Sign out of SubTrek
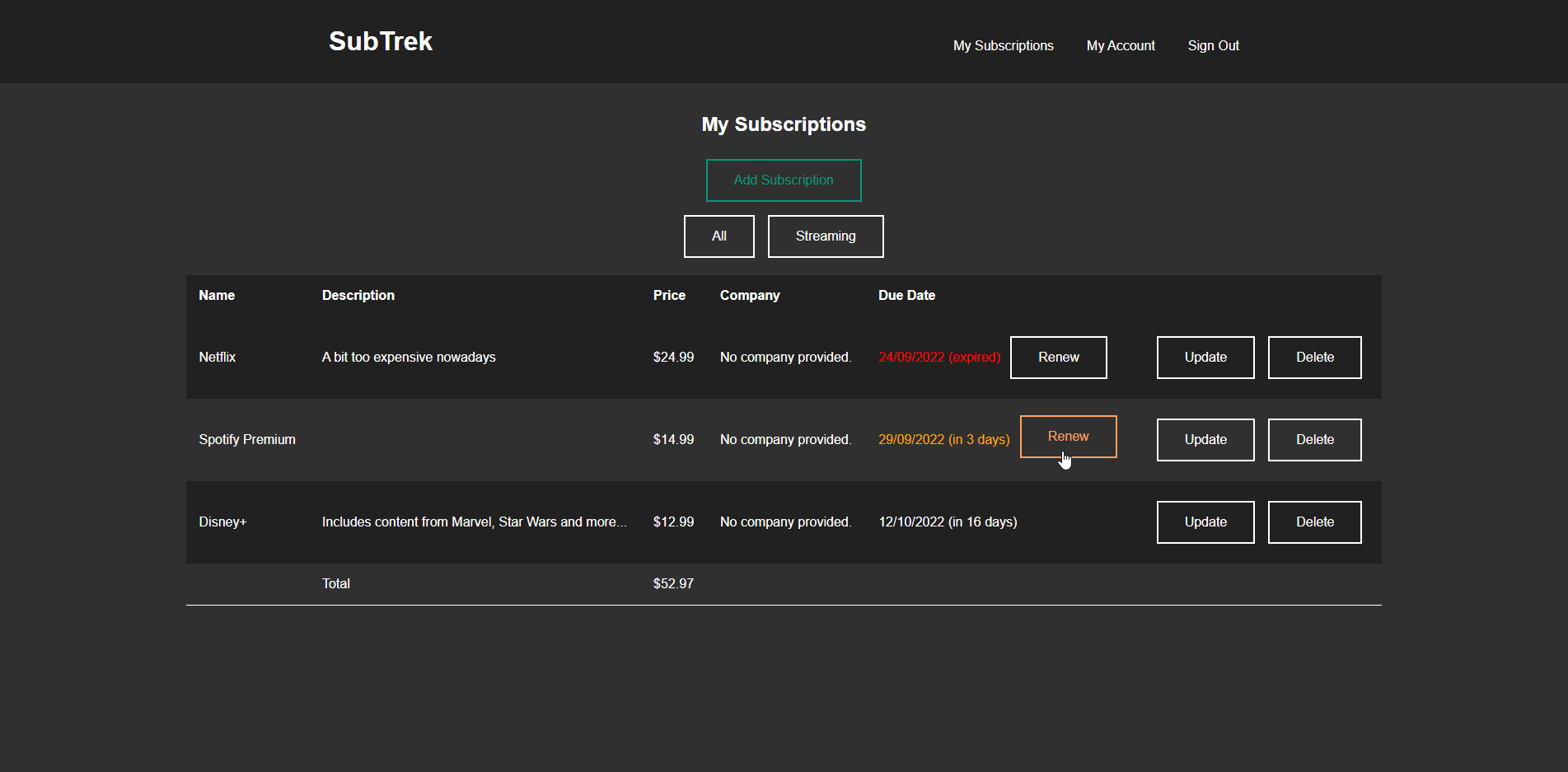1568x772 pixels. (x=1213, y=45)
